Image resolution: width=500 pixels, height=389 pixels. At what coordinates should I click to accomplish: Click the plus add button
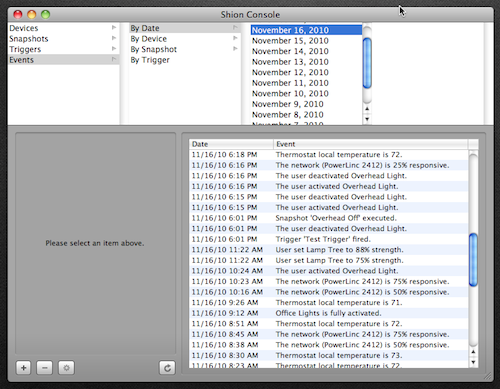point(24,368)
